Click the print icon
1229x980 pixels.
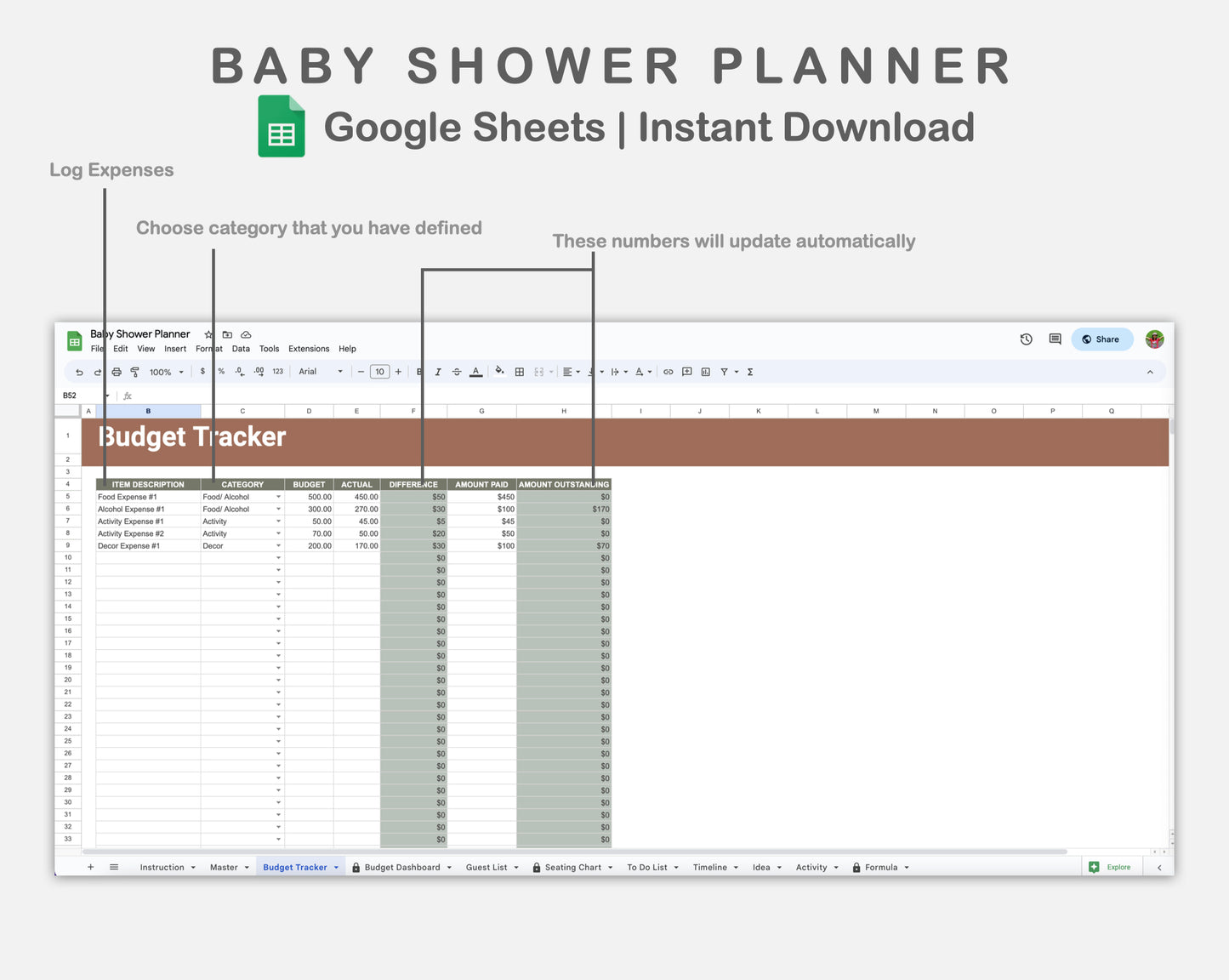point(116,372)
